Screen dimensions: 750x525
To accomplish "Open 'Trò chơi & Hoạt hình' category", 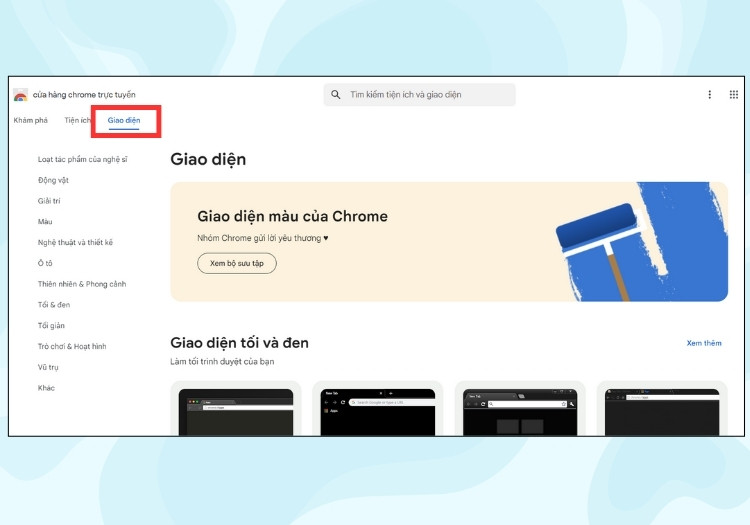I will pos(72,346).
